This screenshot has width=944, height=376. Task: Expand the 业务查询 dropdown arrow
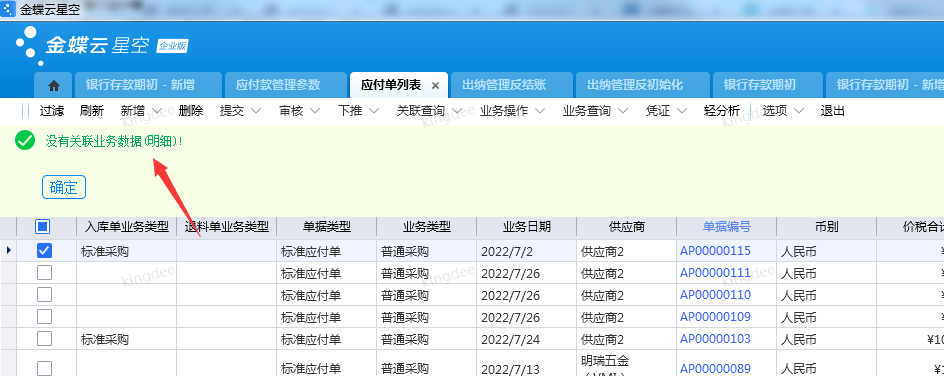(623, 111)
